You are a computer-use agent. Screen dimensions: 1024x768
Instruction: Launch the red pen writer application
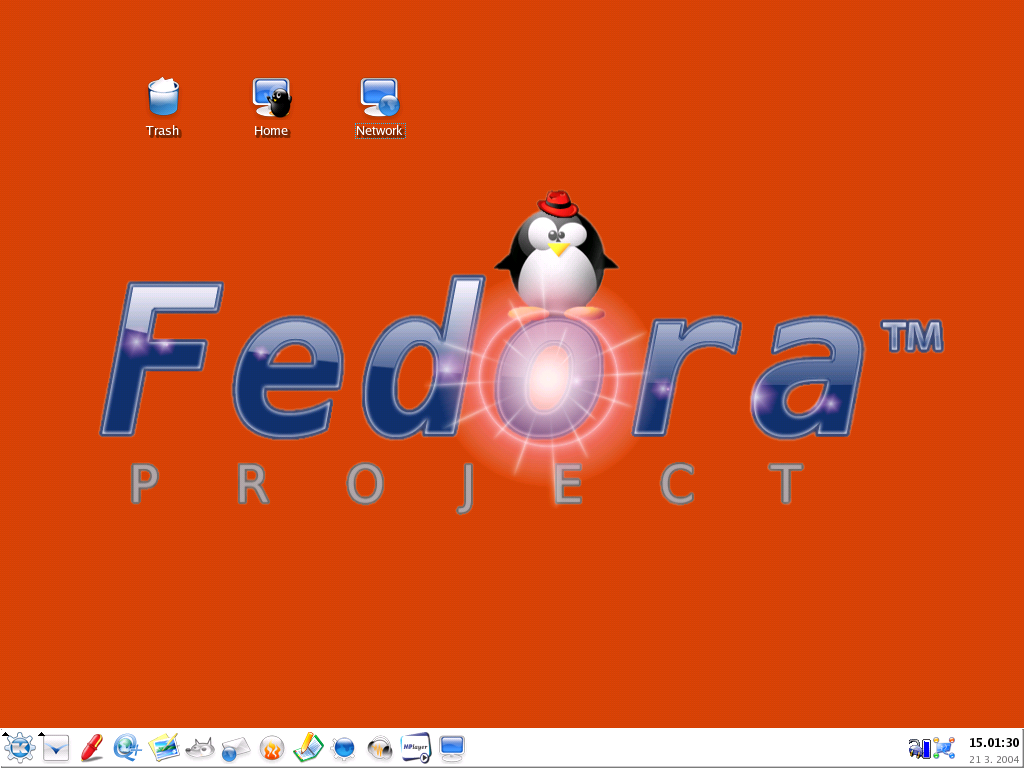[91, 748]
